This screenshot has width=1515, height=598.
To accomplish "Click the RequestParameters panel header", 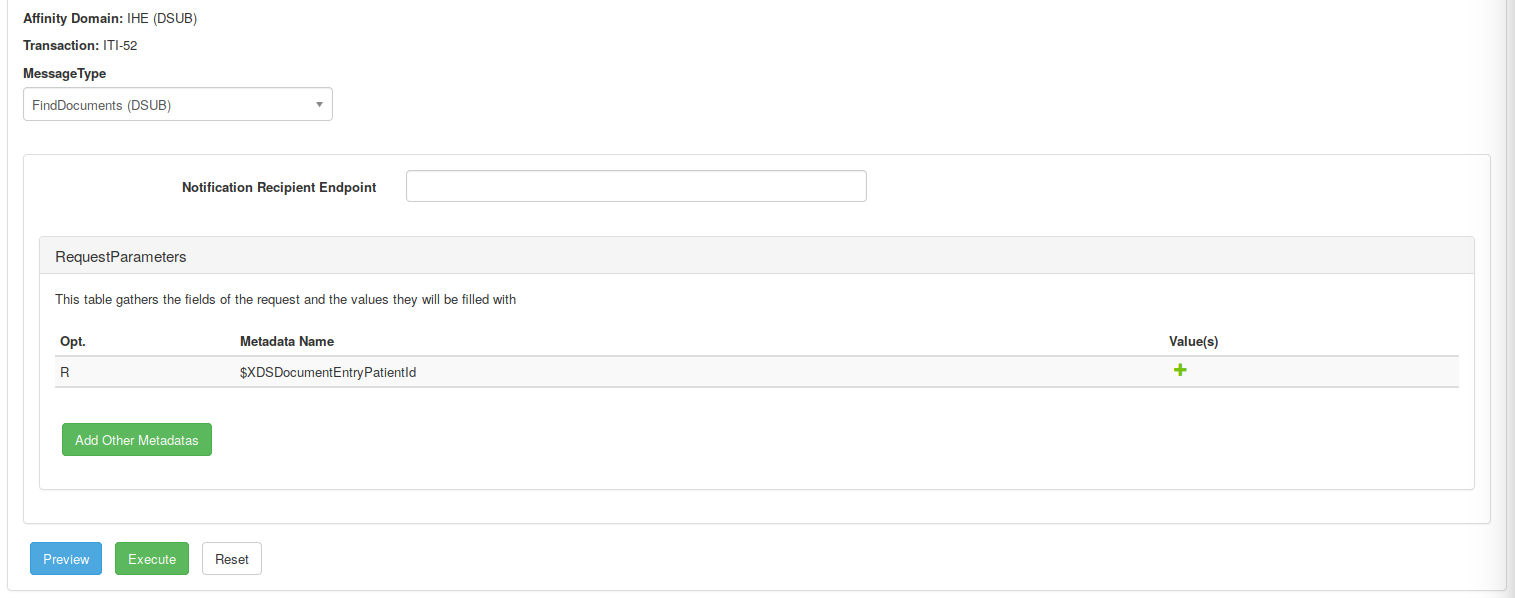I will point(121,257).
